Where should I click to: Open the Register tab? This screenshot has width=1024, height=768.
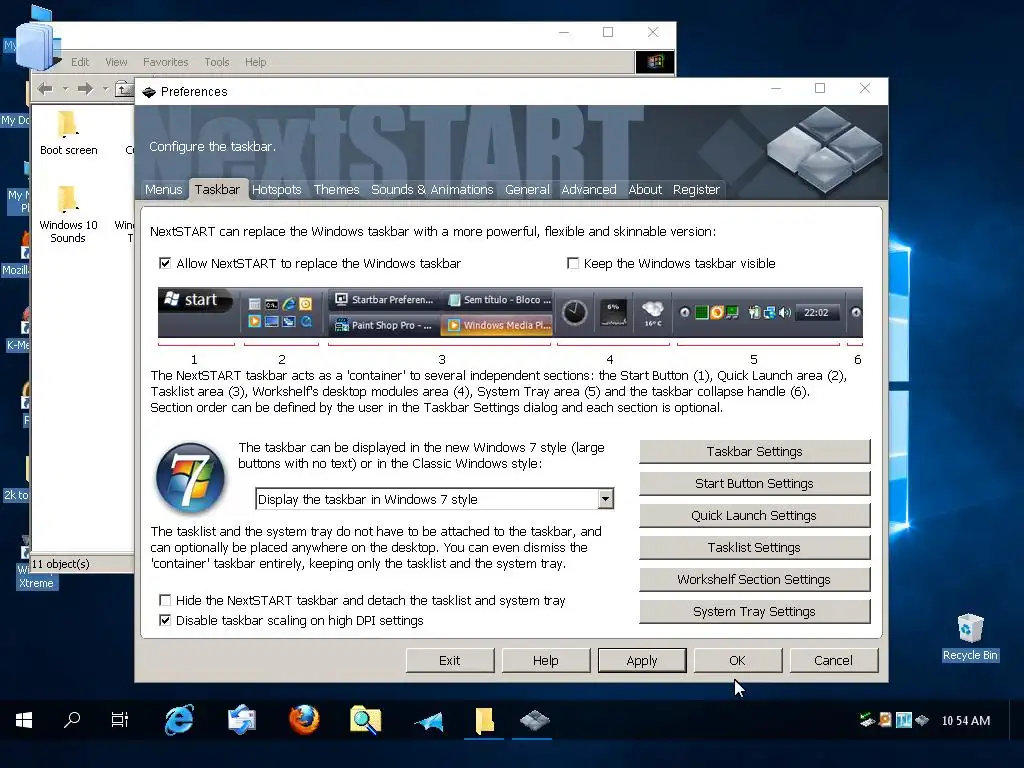696,189
